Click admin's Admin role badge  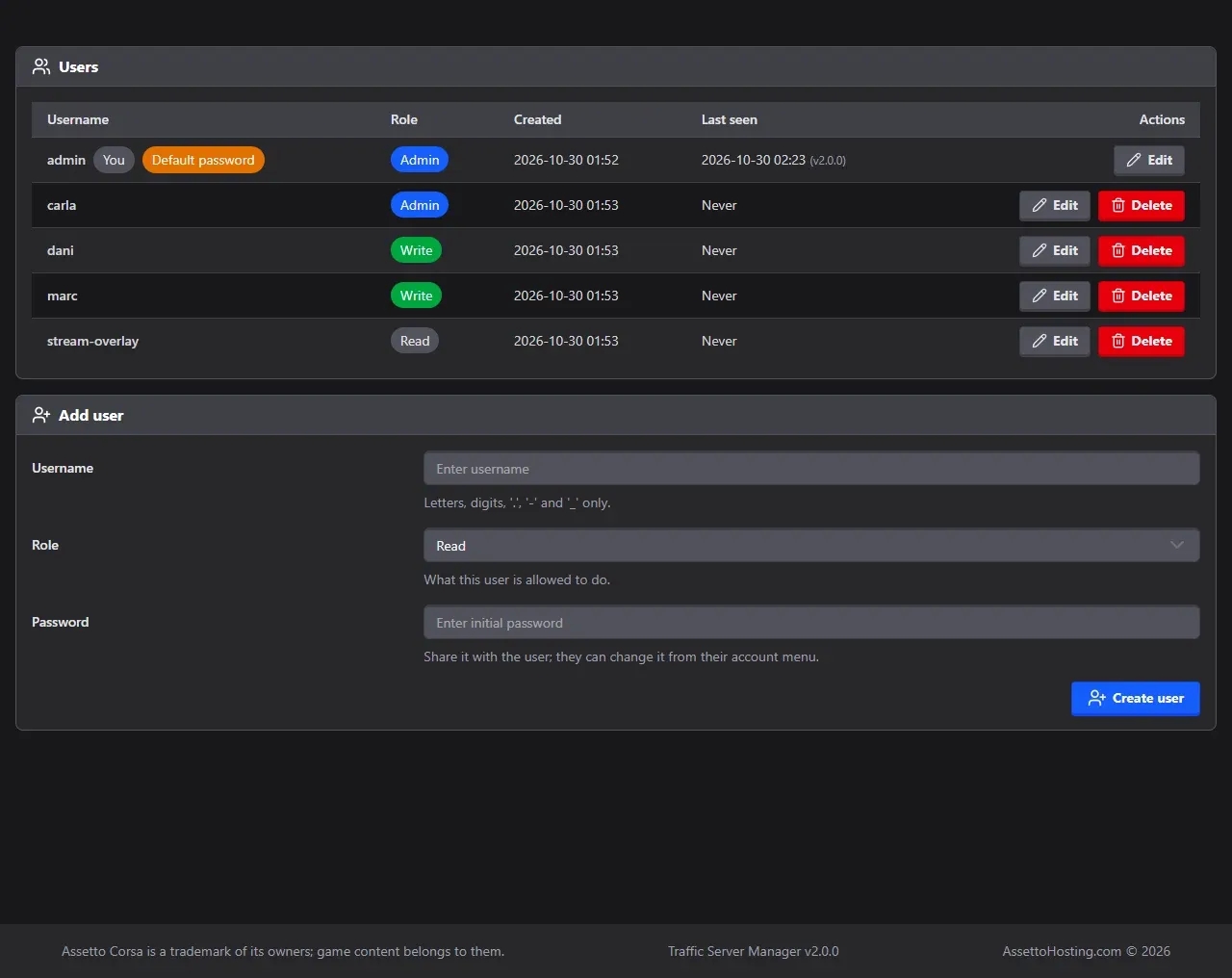coord(420,160)
